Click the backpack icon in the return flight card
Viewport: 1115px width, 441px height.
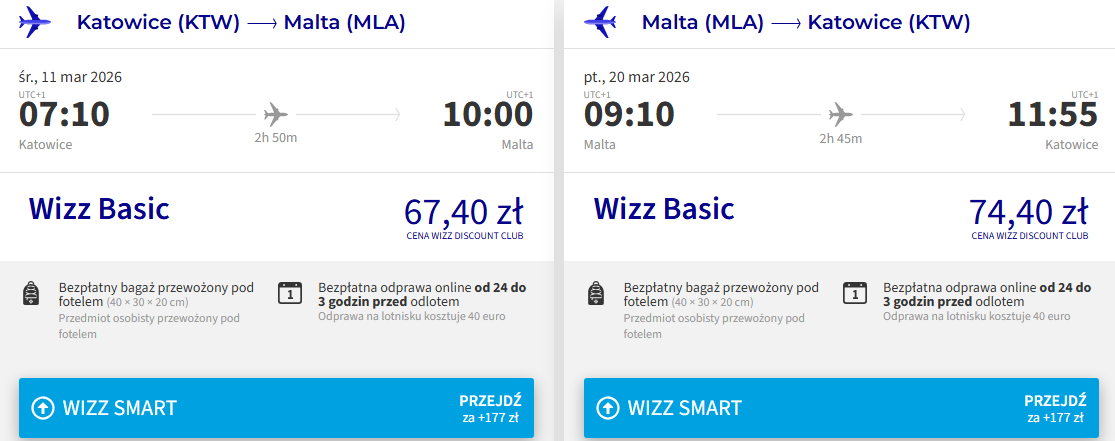click(596, 294)
